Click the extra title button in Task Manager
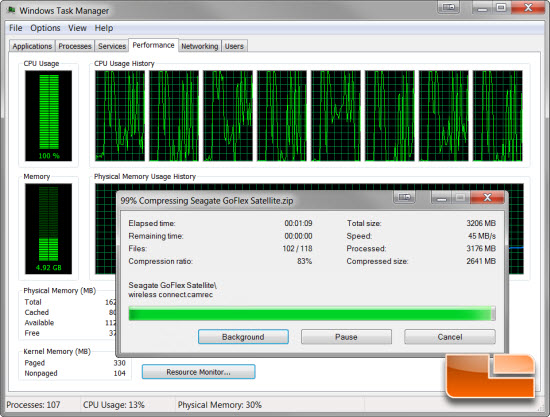 point(448,7)
